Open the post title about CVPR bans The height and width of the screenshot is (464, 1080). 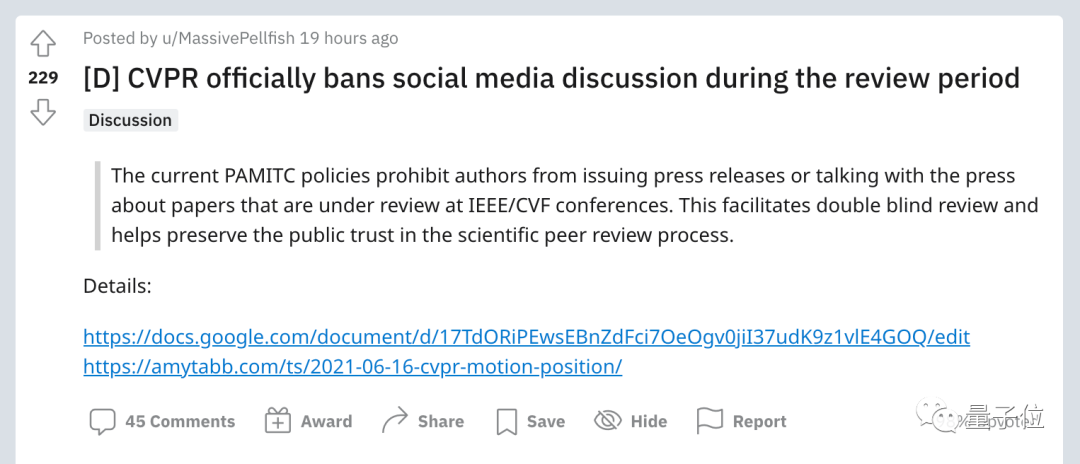point(551,78)
